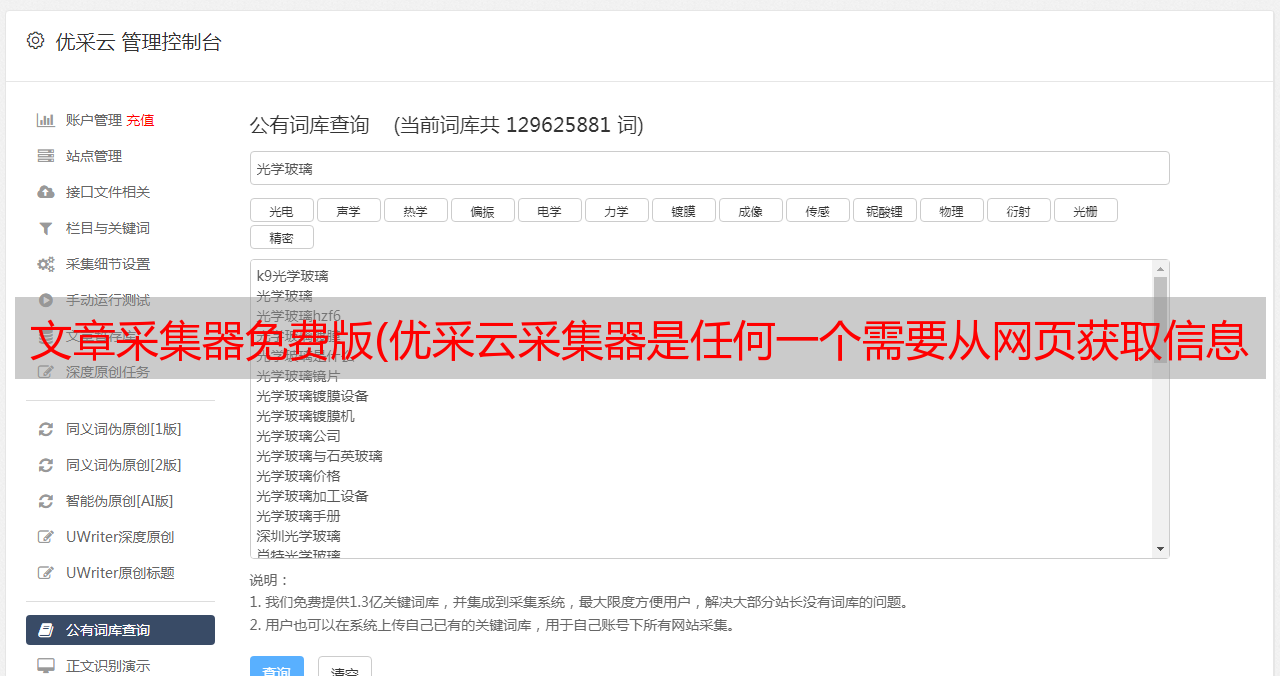Click the keyword search input field
The image size is (1280, 676).
click(709, 168)
